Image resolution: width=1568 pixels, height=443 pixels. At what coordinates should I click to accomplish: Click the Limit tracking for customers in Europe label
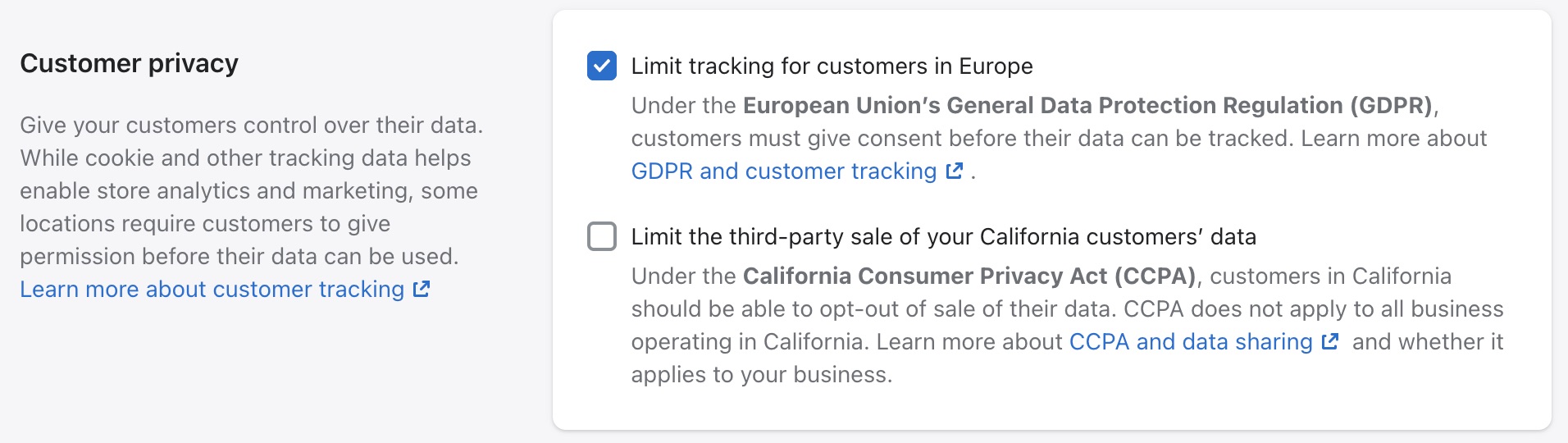point(832,66)
